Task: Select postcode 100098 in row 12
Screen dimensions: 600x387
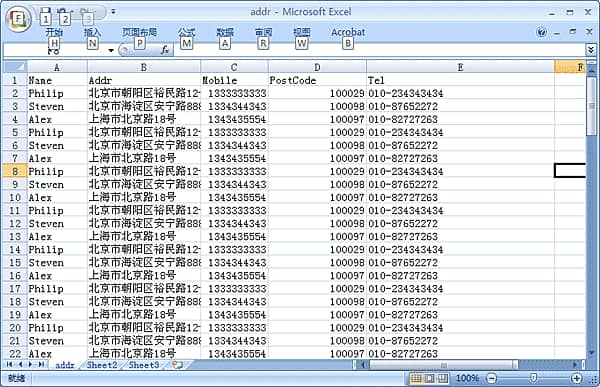Action: [317, 223]
